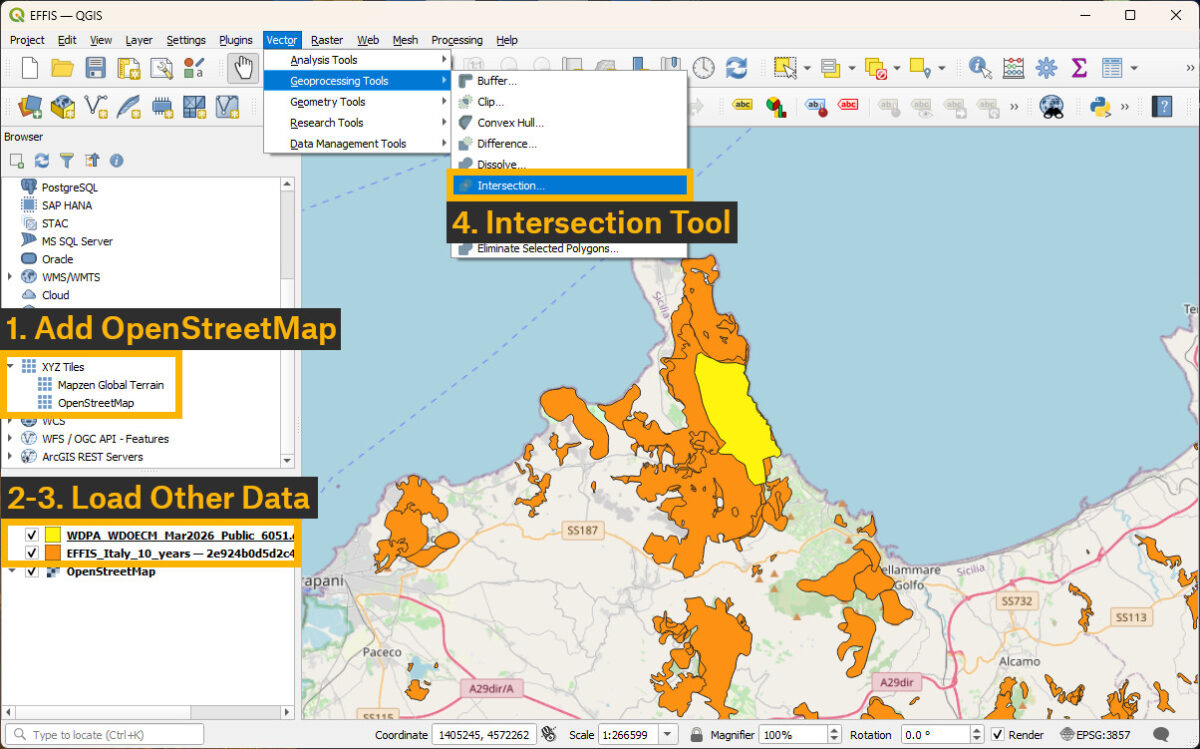The width and height of the screenshot is (1200, 749).
Task: Click the New GeoPackage Layer icon
Action: point(63,105)
